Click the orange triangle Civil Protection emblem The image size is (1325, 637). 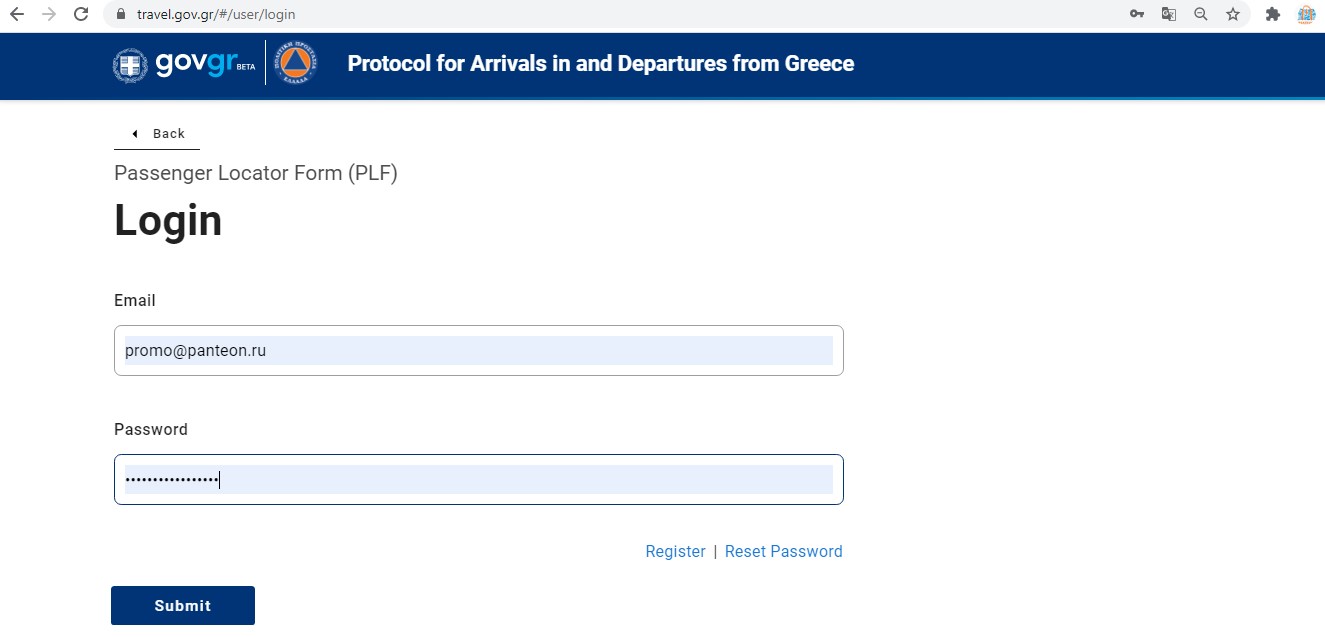coord(294,64)
